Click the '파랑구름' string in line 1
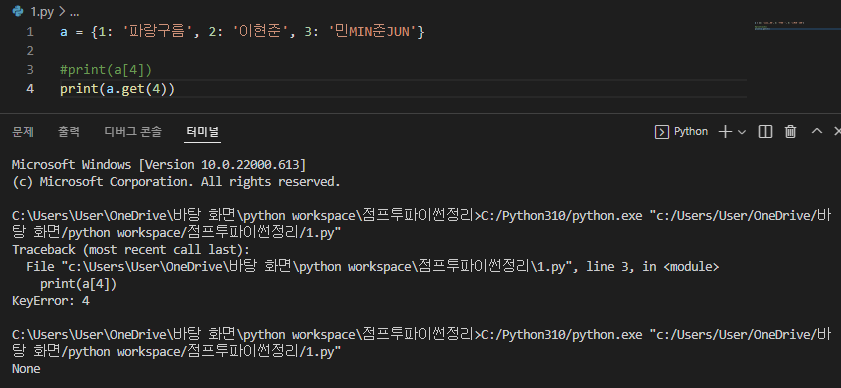Image resolution: width=841 pixels, height=388 pixels. (x=157, y=32)
